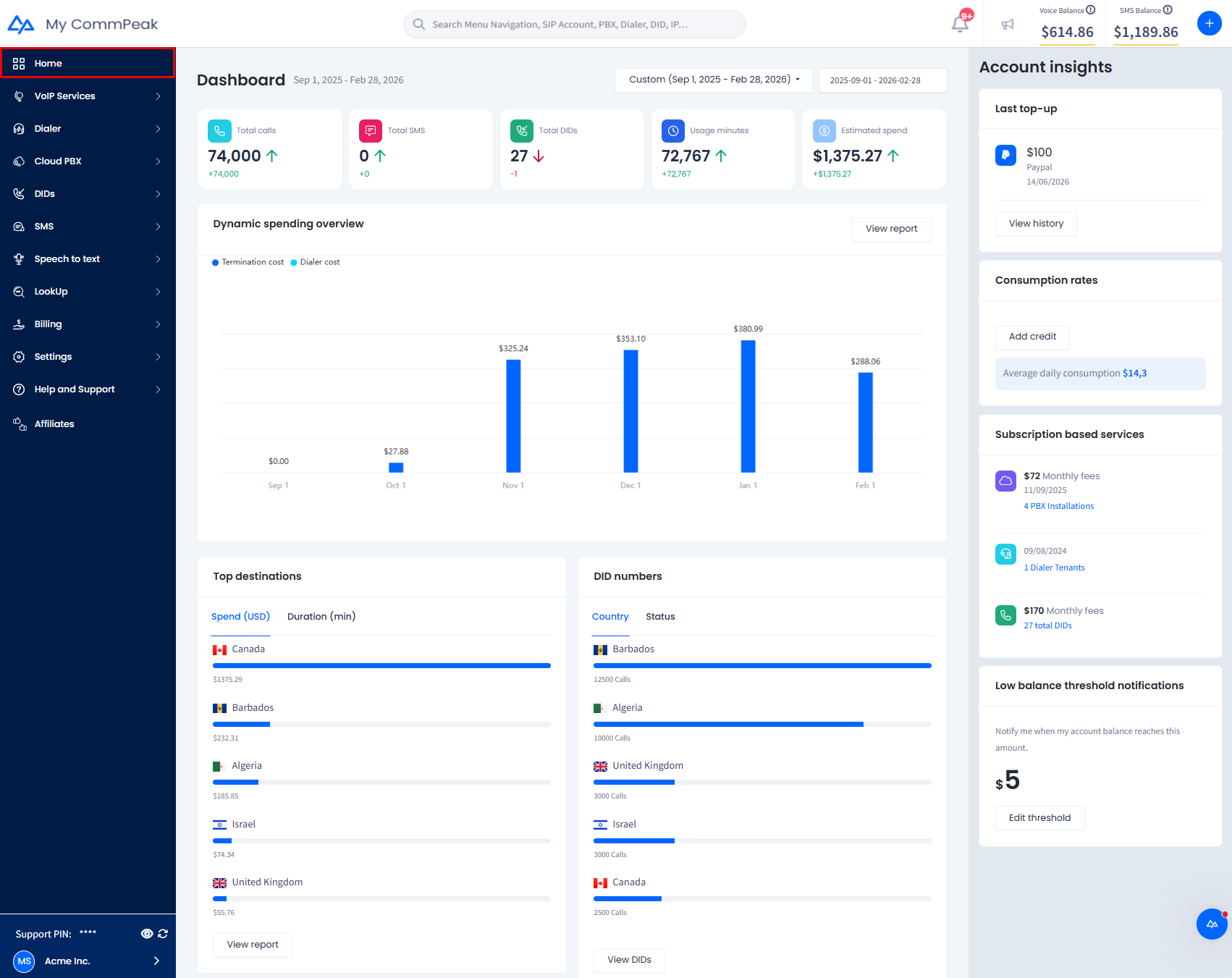Expand the Settings menu chevron
Image resolution: width=1232 pixels, height=978 pixels.
coord(158,357)
